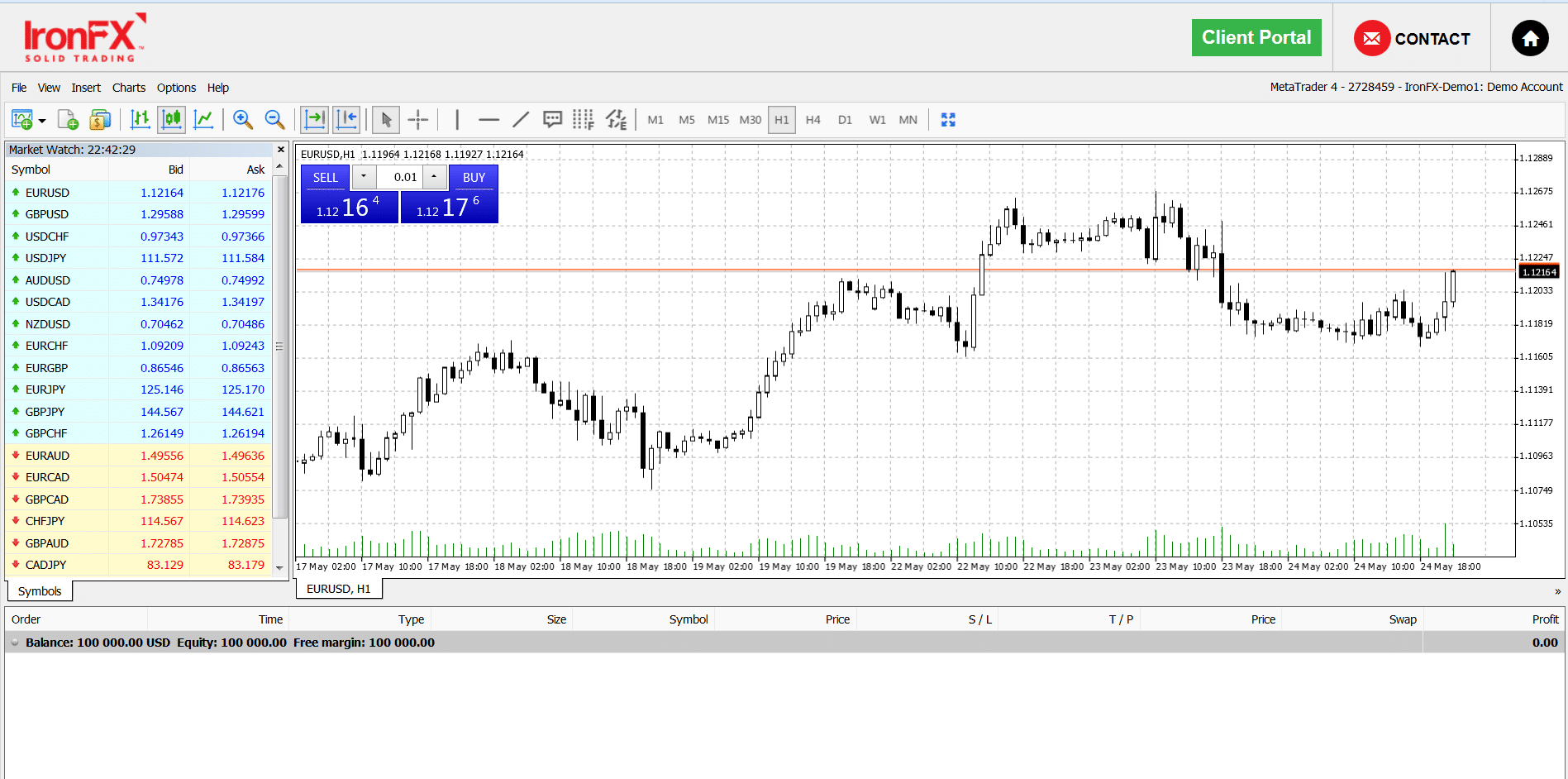Open the Insert menu
Screen dimensions: 1568x779
click(x=86, y=88)
